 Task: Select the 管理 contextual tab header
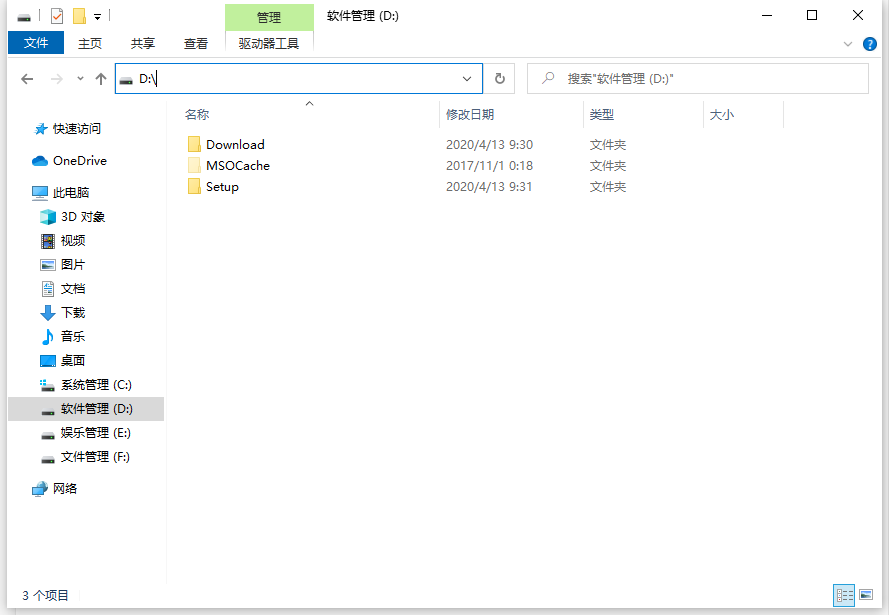coord(269,17)
